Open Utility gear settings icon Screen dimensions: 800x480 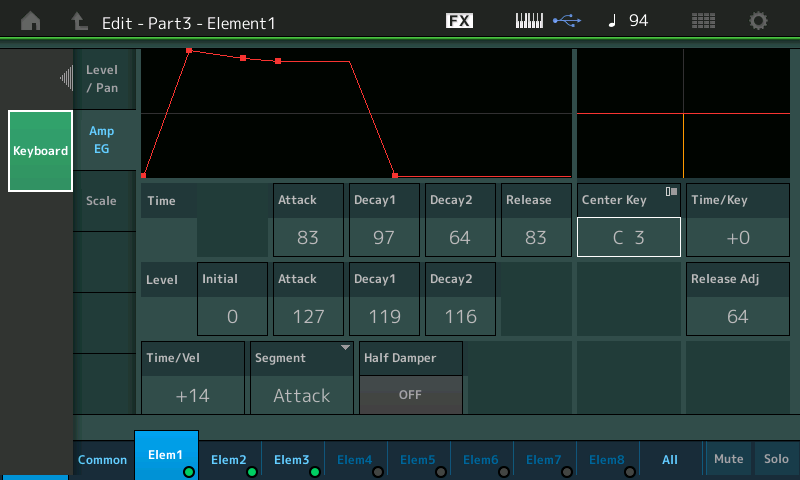pyautogui.click(x=759, y=21)
